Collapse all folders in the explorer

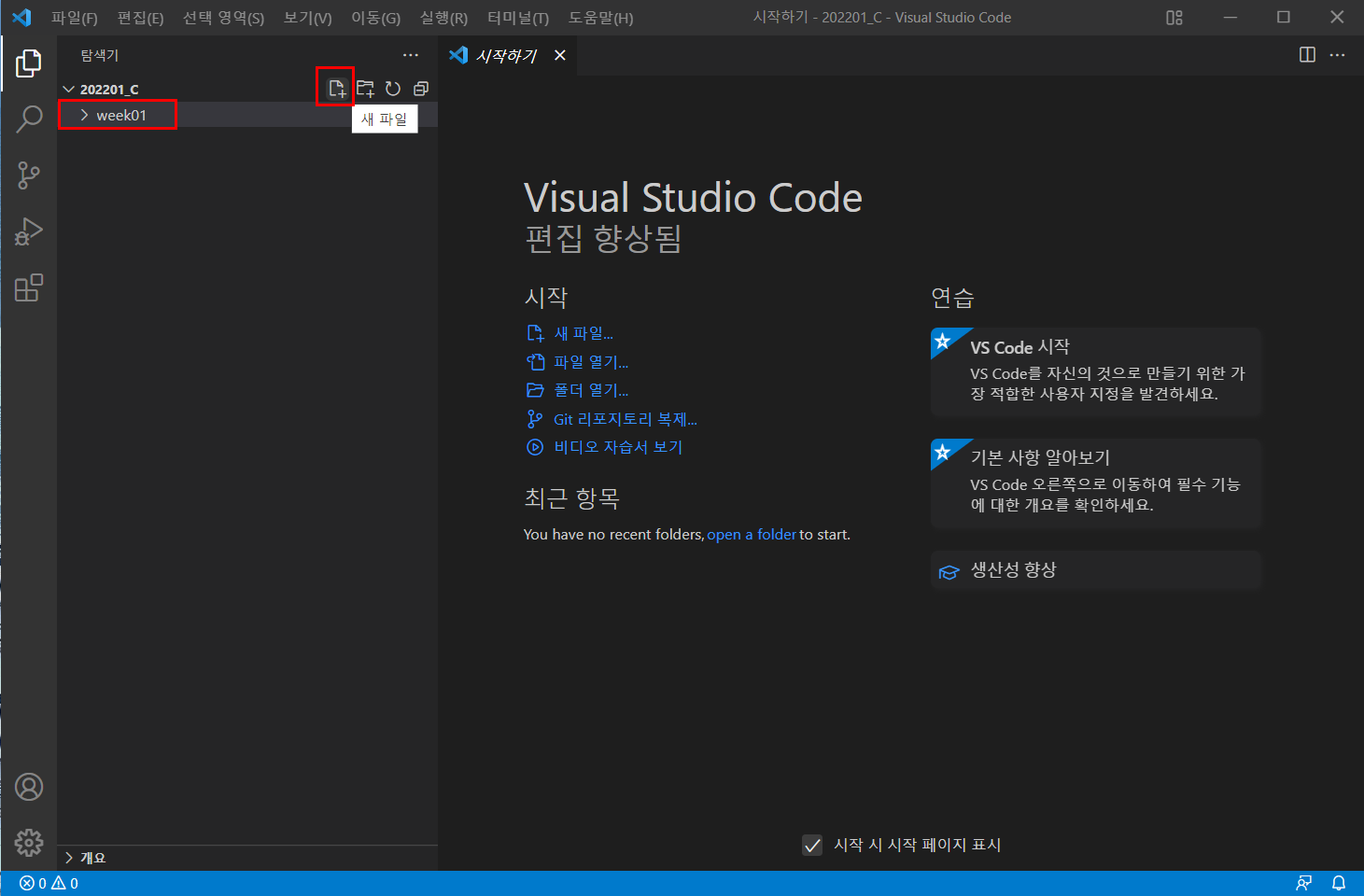pyautogui.click(x=421, y=89)
